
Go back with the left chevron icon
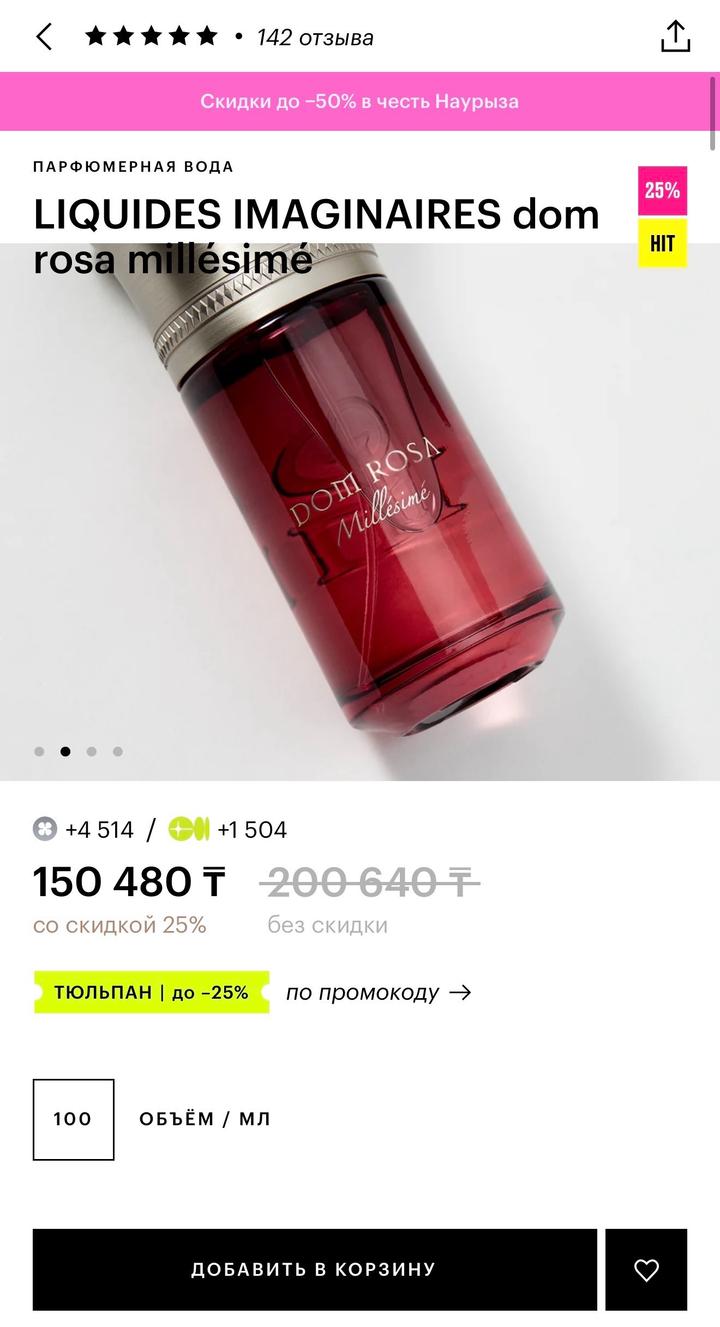(44, 37)
